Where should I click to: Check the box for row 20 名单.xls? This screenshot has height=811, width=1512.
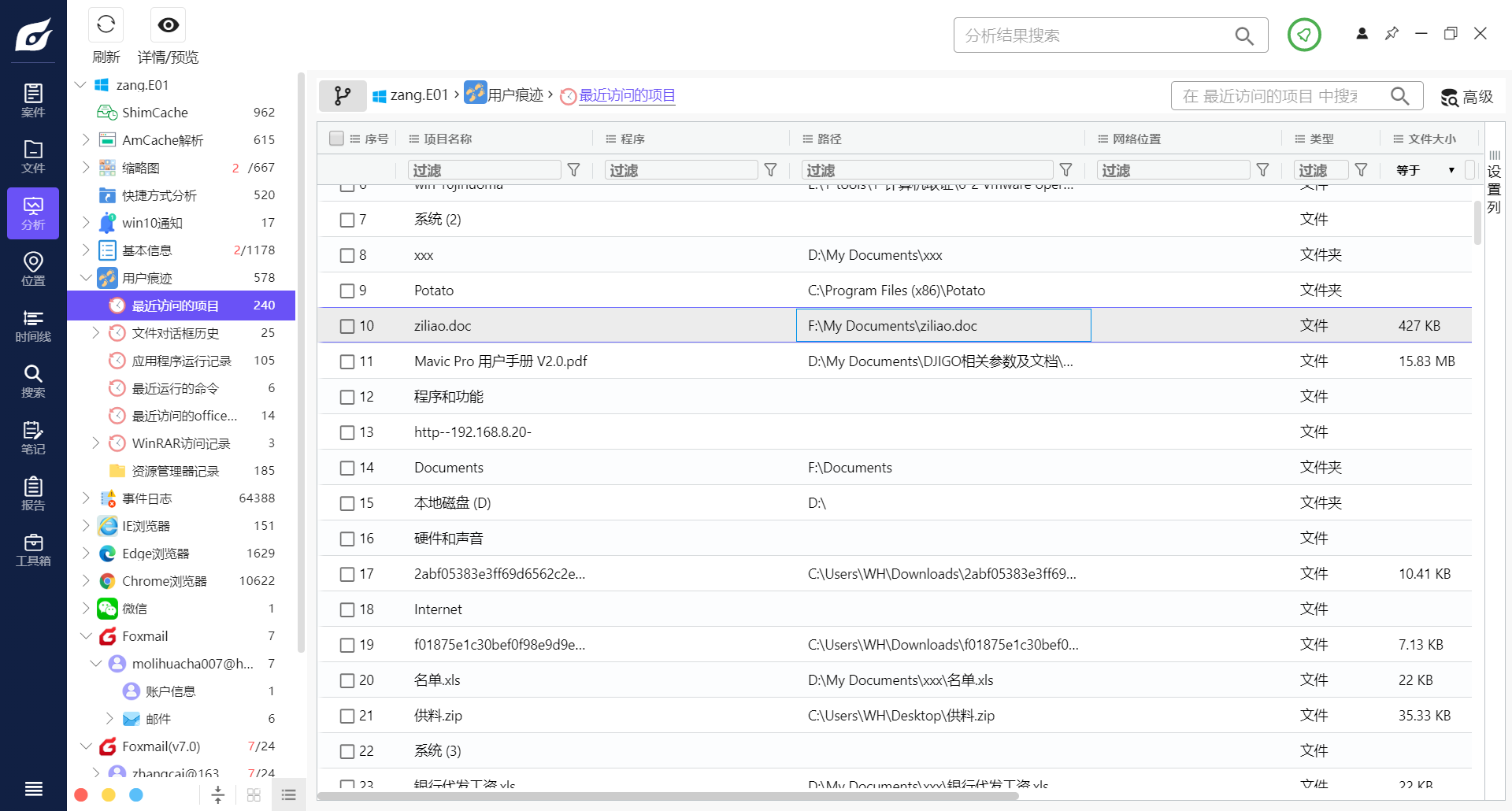pos(347,680)
